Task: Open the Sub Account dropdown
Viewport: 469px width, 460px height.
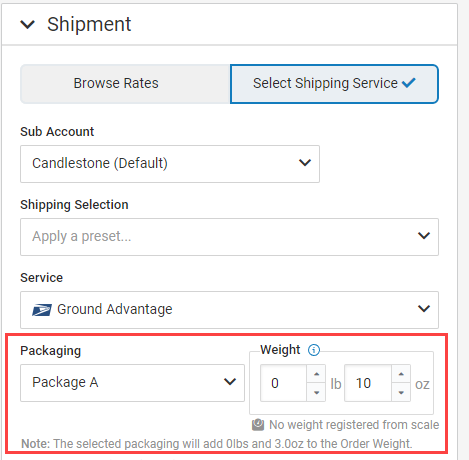Action: click(170, 164)
